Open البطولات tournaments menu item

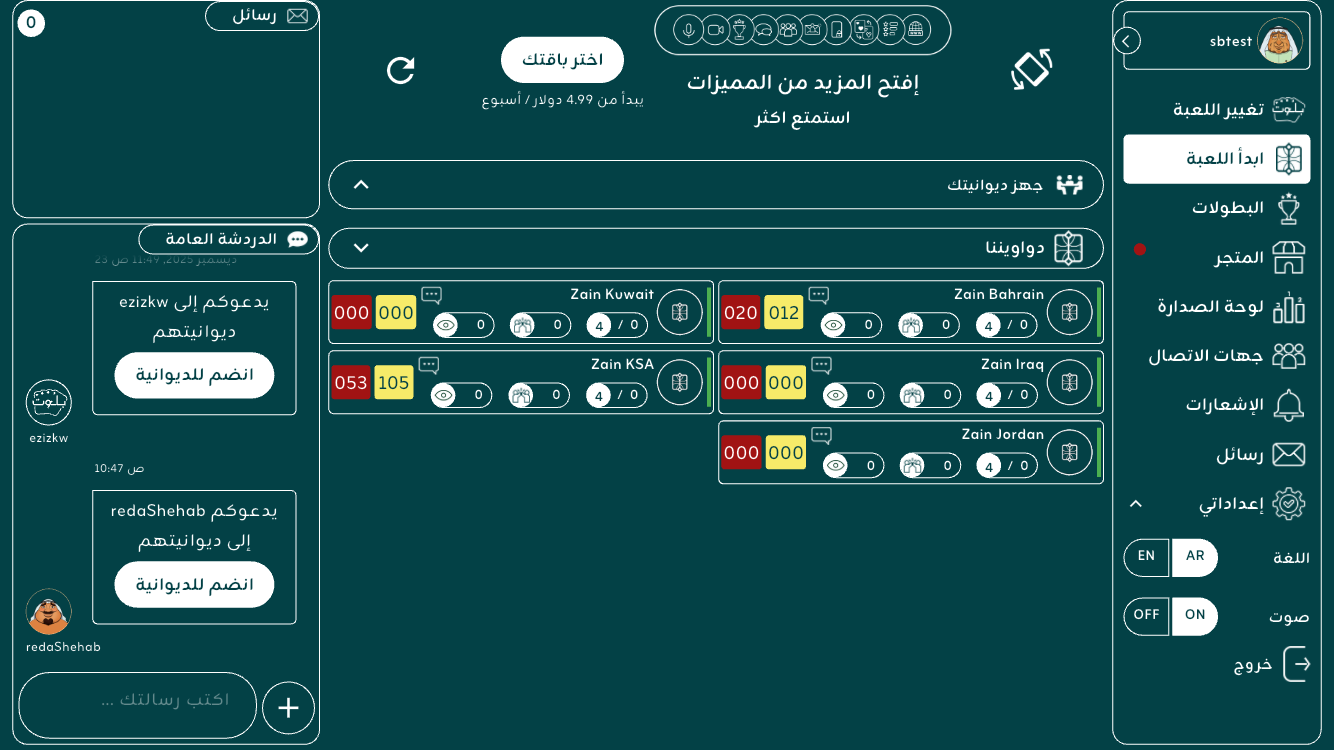pyautogui.click(x=1228, y=208)
